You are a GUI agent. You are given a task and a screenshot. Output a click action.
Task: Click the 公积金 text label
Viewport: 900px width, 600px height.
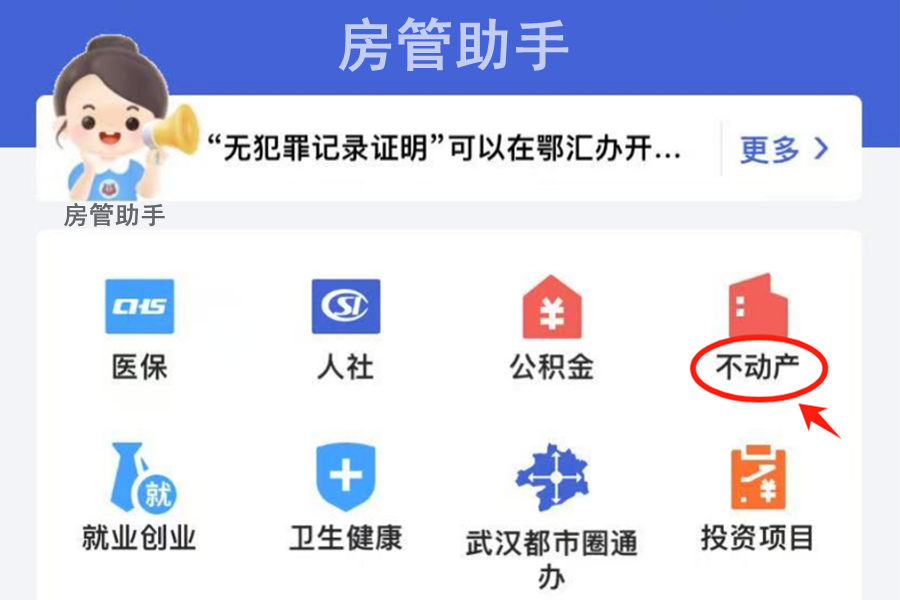click(552, 366)
